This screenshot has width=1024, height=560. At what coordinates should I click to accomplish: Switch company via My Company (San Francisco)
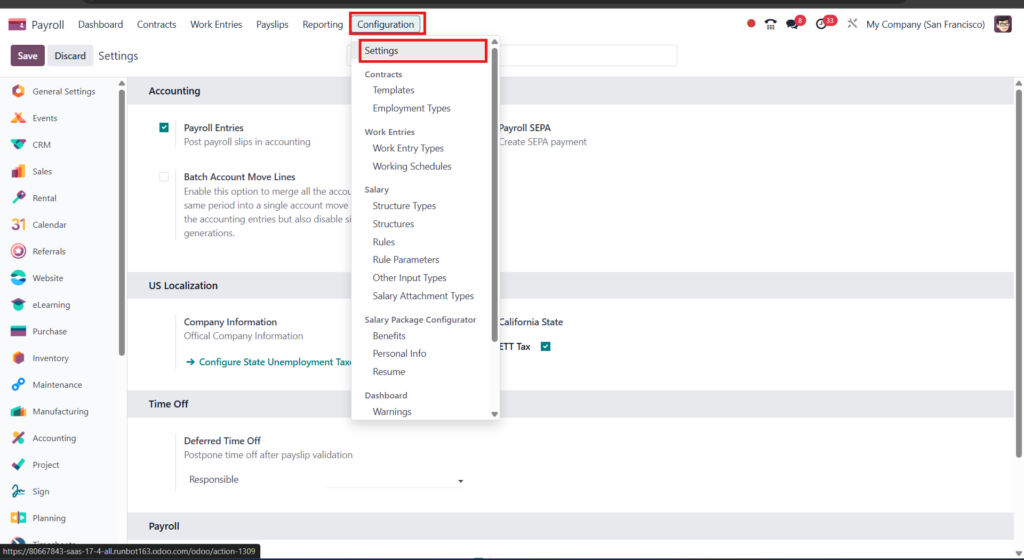tap(925, 24)
